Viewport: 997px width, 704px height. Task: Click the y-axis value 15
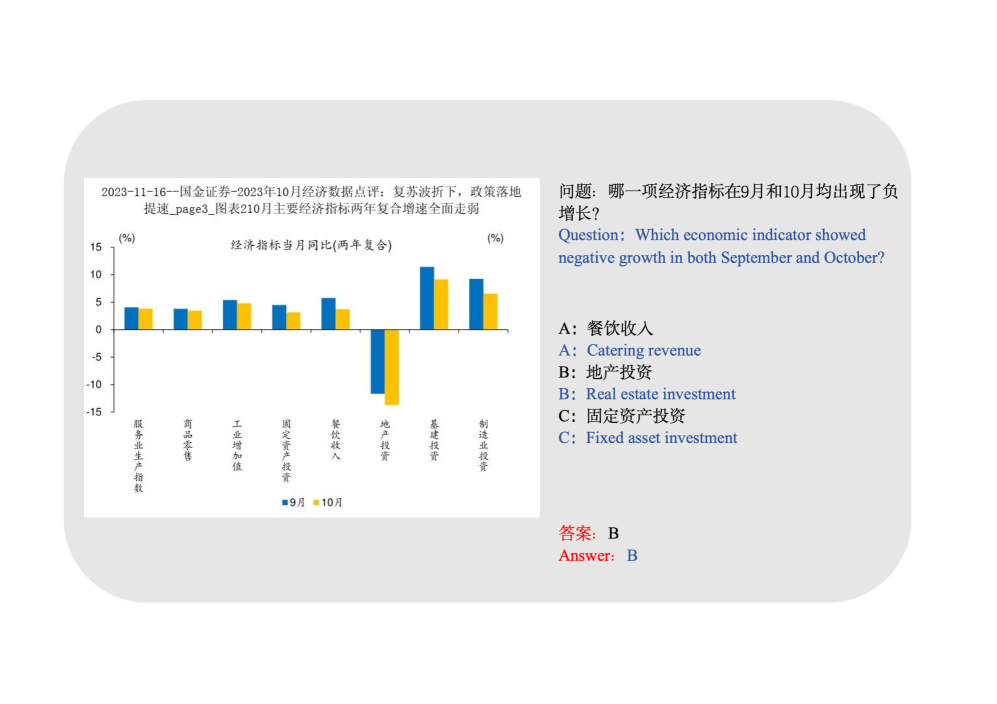(x=96, y=247)
